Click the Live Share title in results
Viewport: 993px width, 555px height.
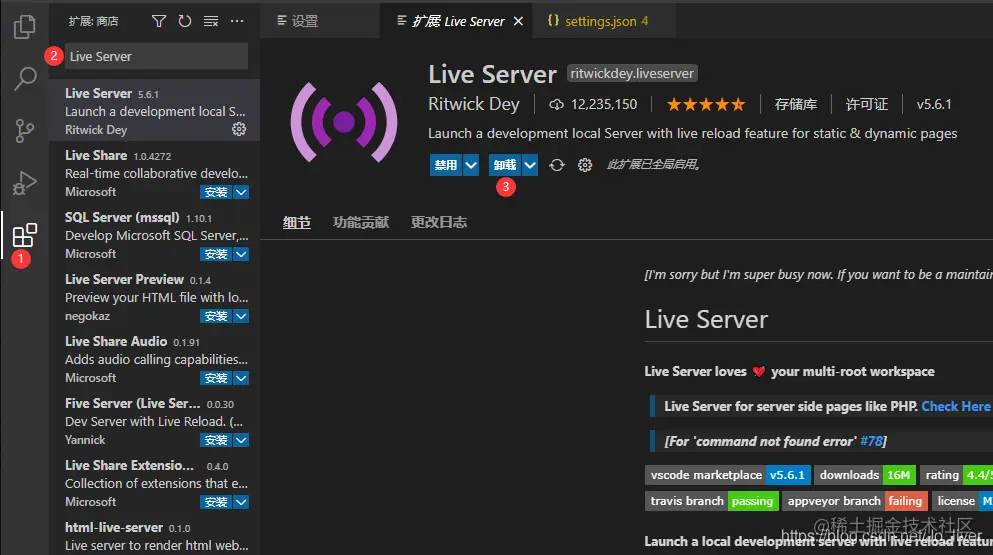(96, 155)
